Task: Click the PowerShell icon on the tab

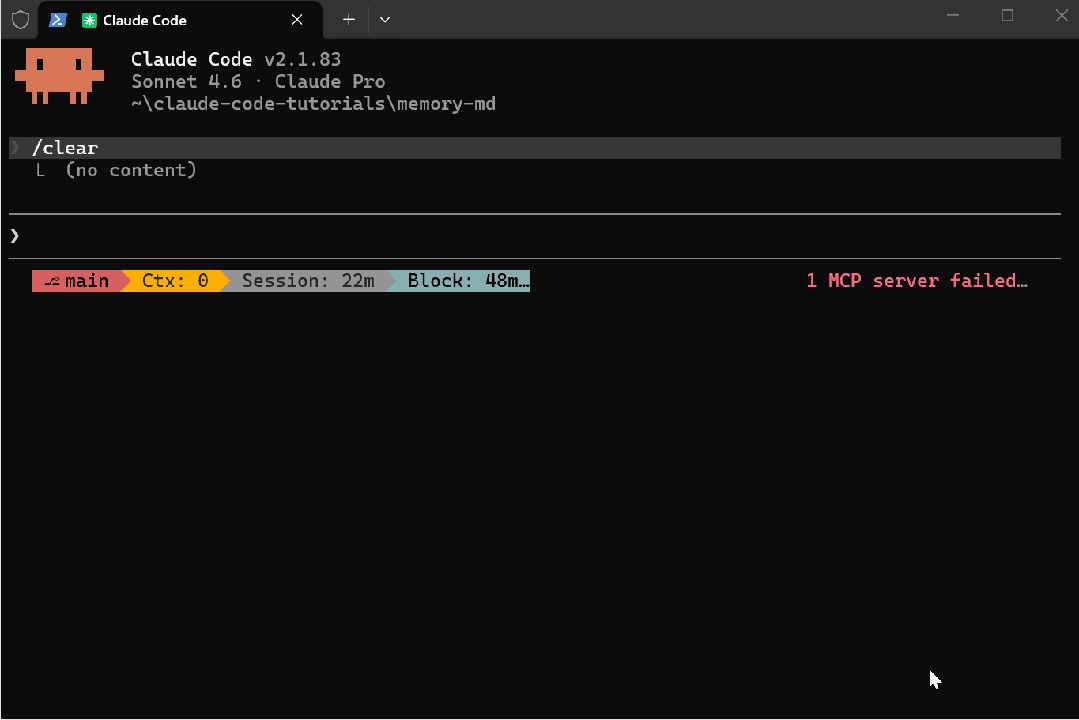Action: pos(58,19)
